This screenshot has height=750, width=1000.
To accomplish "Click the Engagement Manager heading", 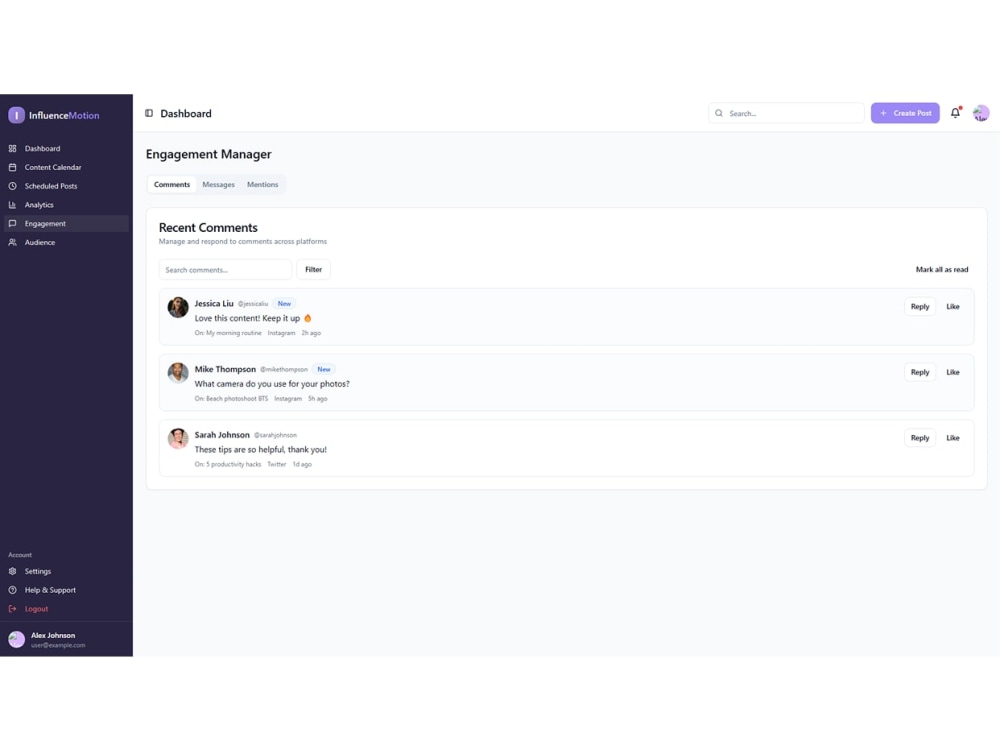I will pyautogui.click(x=209, y=154).
